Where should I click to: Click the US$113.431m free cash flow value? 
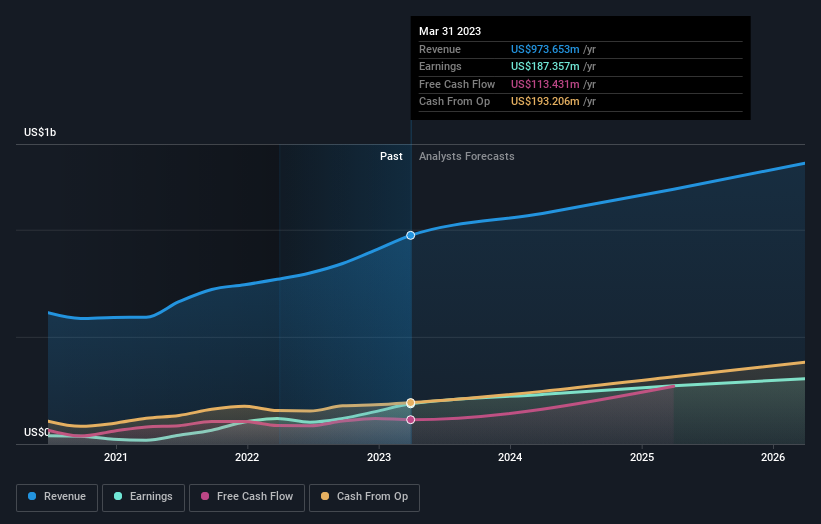click(545, 84)
